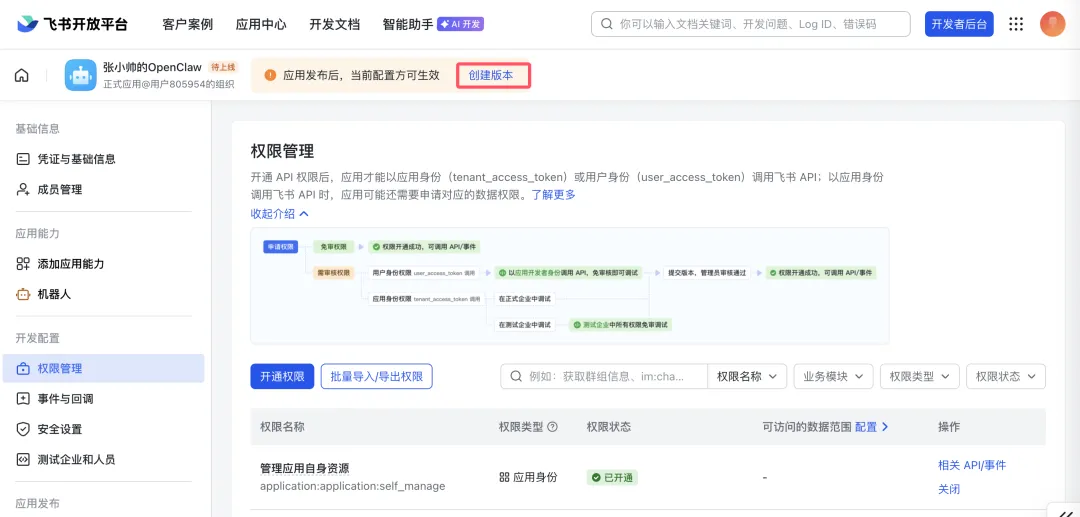Click the magnifier in permission search box
The image size is (1080, 517).
pos(516,377)
